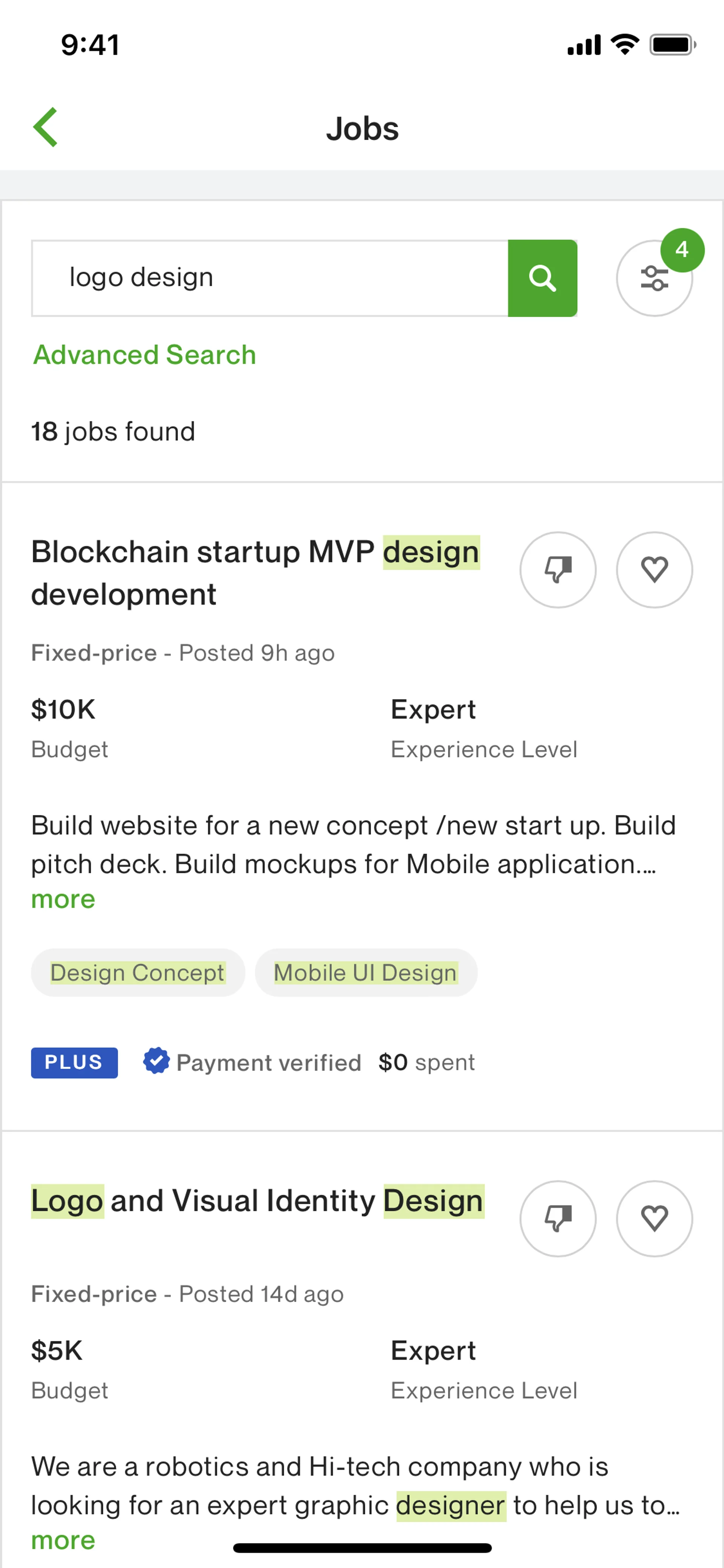Tap the green back arrow
The height and width of the screenshot is (1568, 724).
point(46,127)
